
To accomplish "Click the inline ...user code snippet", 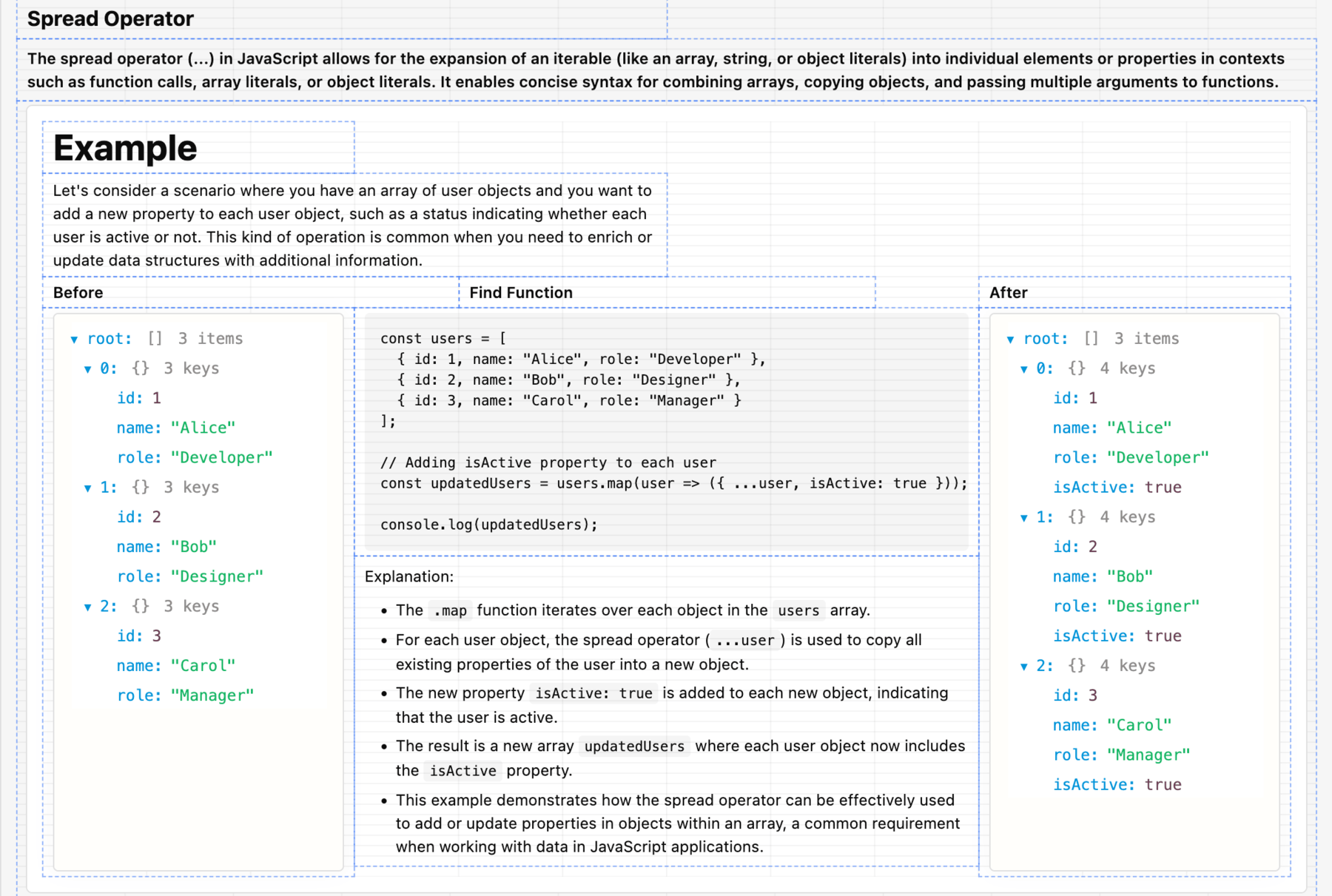I will [x=745, y=640].
